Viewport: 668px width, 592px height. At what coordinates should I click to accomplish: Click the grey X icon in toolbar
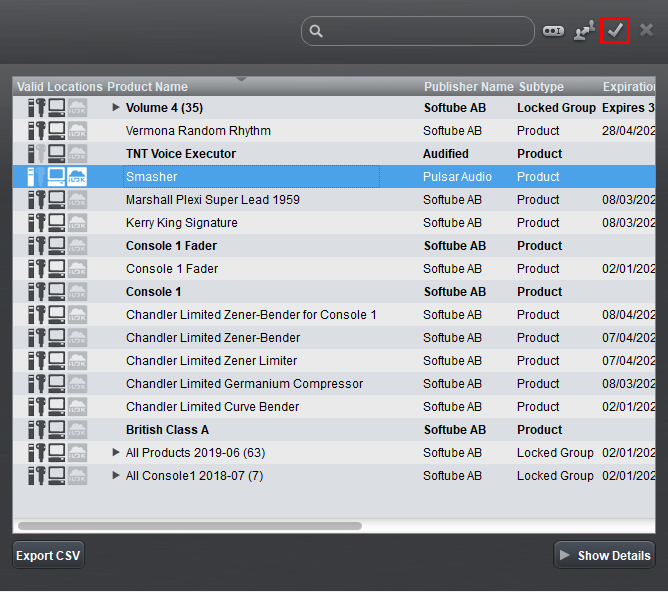tap(646, 30)
